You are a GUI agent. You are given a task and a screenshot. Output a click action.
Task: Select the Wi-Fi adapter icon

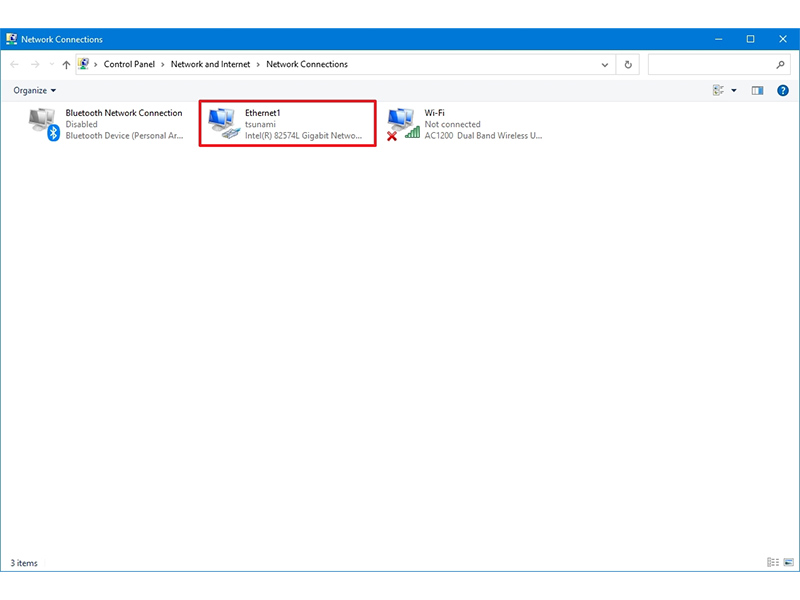403,124
